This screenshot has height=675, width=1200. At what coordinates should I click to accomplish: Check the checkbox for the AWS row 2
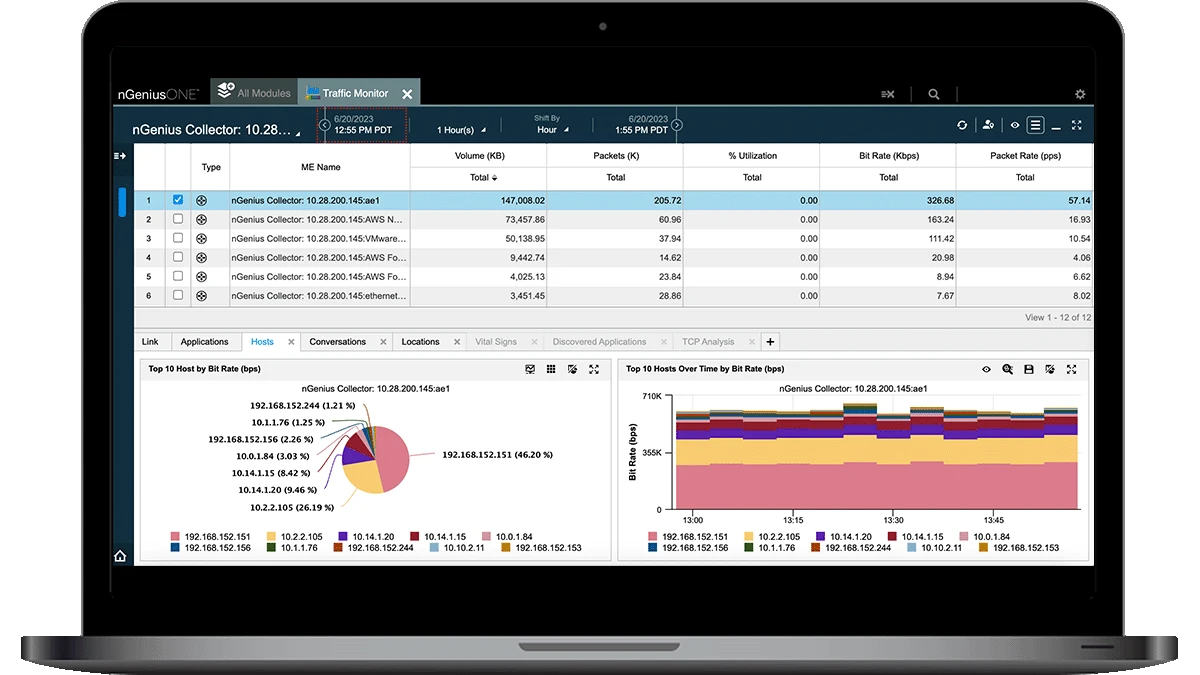coord(178,219)
